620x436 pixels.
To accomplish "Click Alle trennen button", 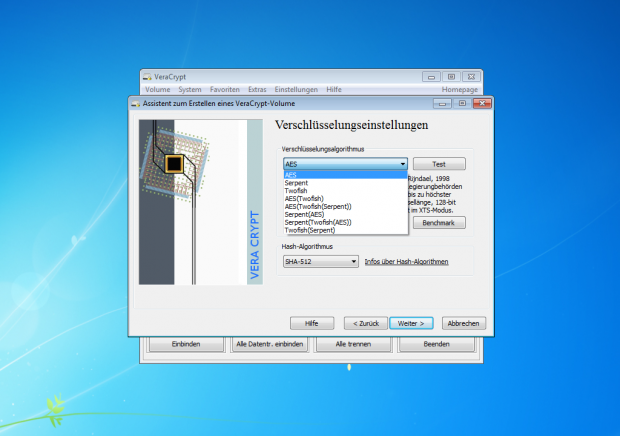I will click(353, 344).
